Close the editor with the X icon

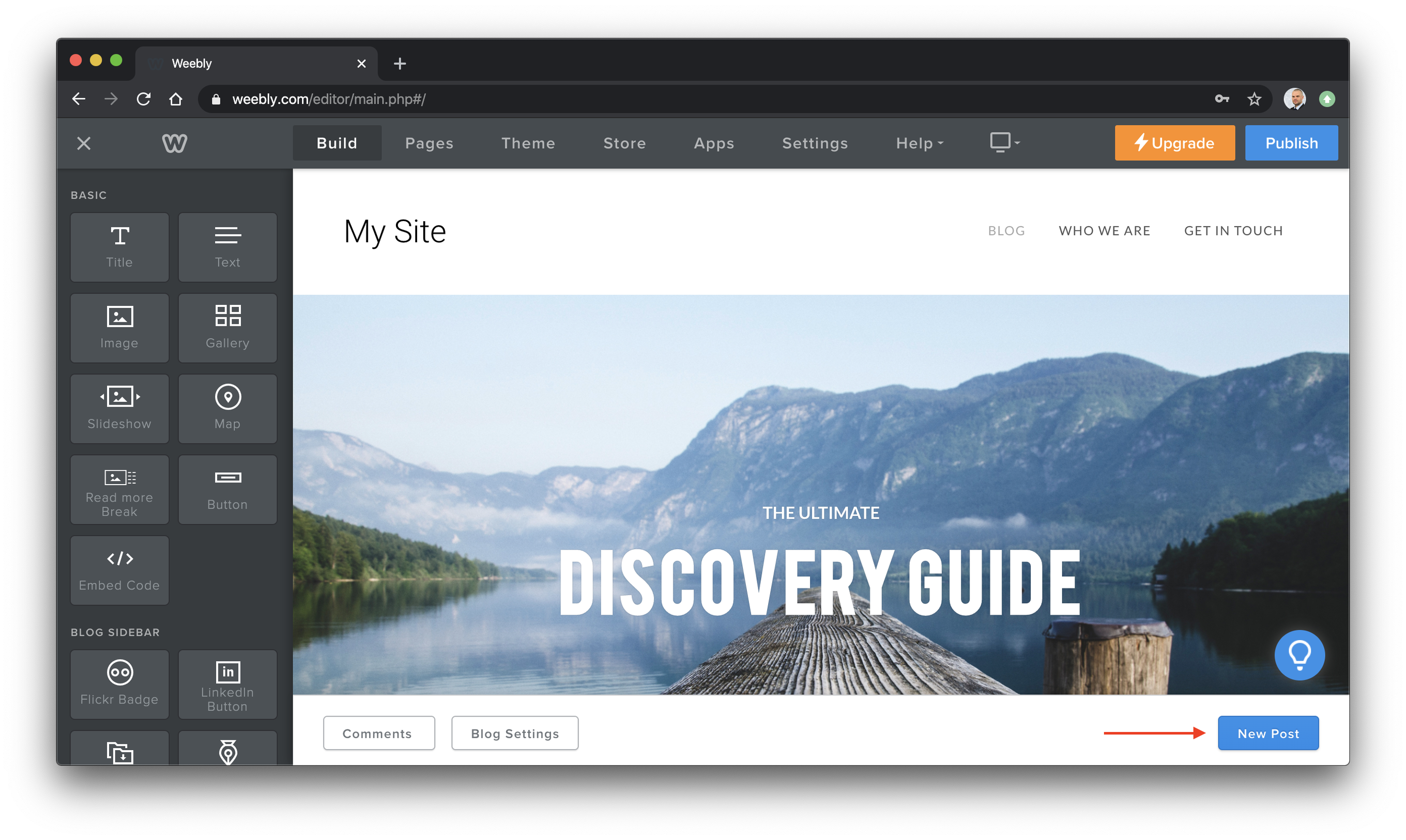(x=84, y=143)
